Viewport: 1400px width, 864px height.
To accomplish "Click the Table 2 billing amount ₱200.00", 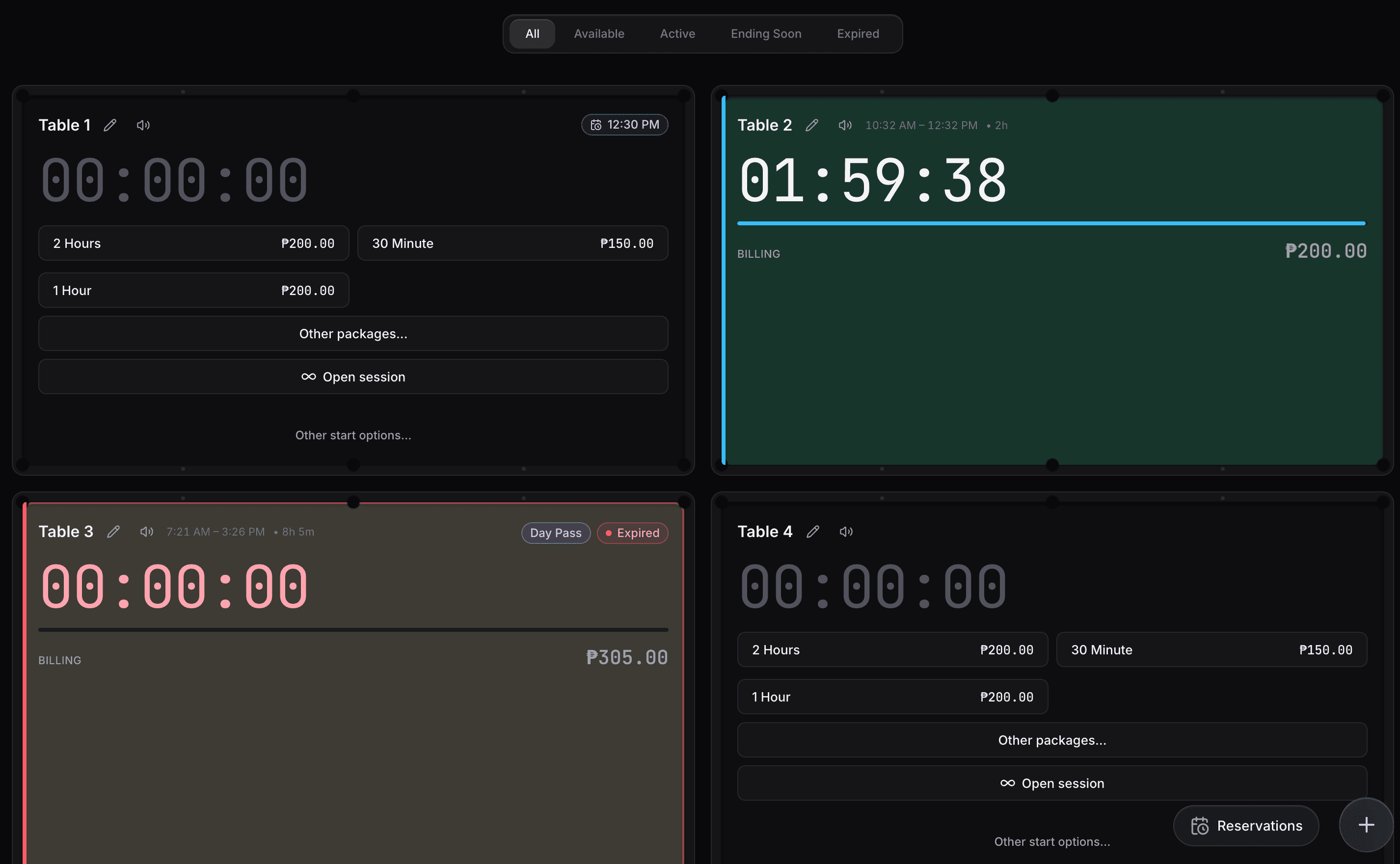I will [x=1326, y=251].
